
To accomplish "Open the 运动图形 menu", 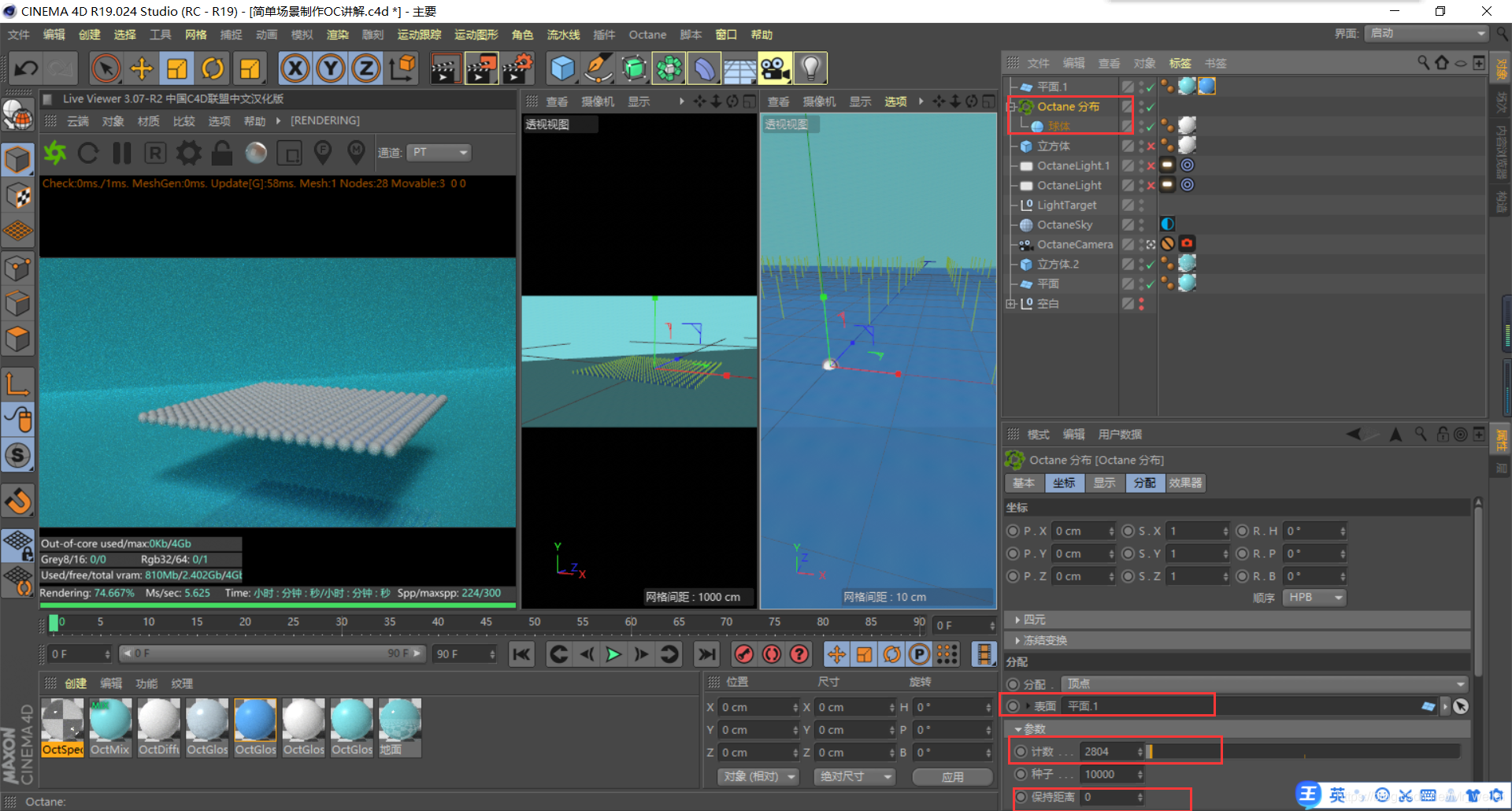I will (476, 35).
